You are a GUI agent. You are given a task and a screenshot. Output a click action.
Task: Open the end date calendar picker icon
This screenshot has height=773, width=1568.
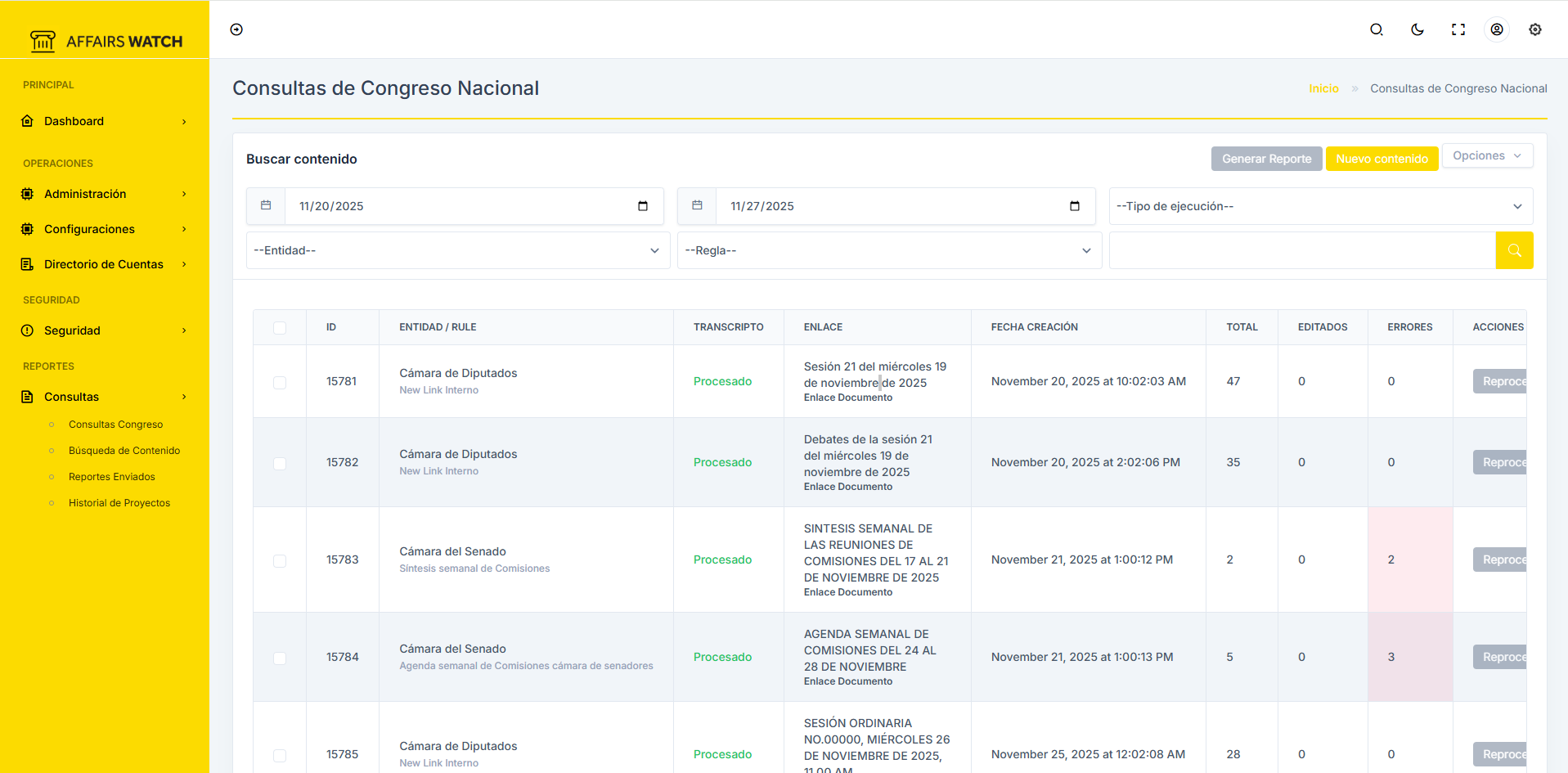(1075, 206)
